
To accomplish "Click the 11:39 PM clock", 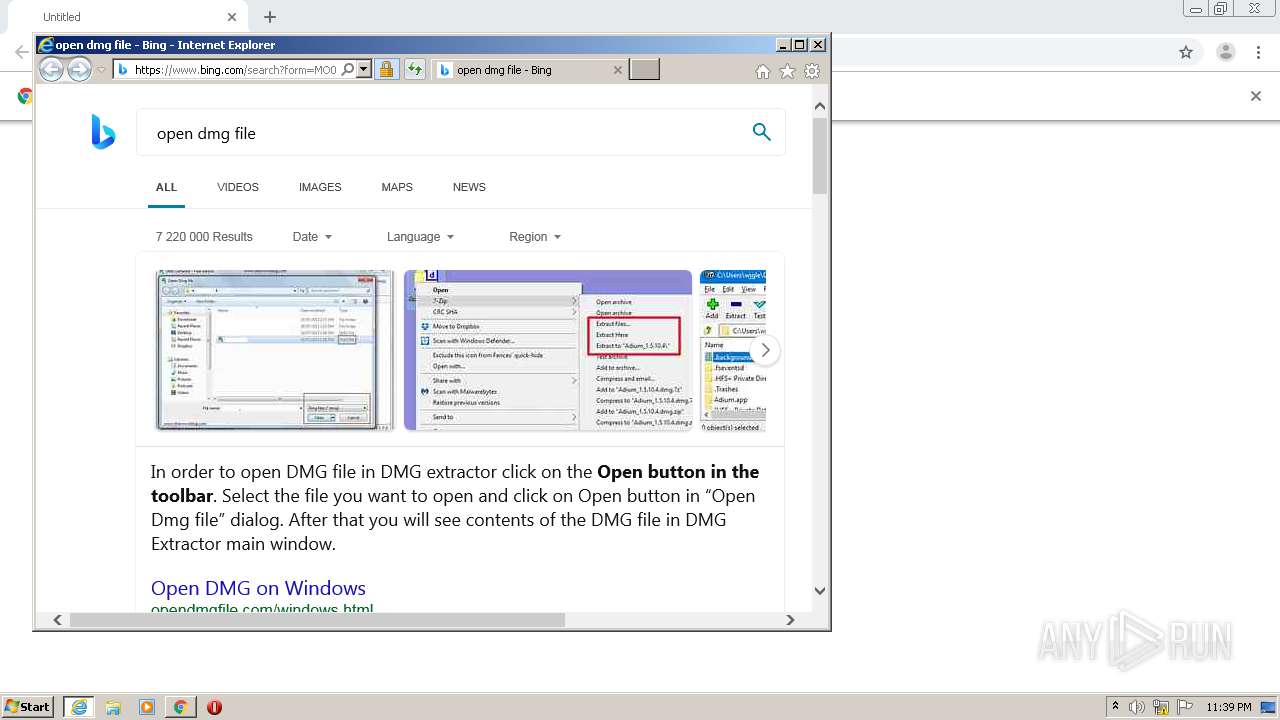I will [1229, 707].
